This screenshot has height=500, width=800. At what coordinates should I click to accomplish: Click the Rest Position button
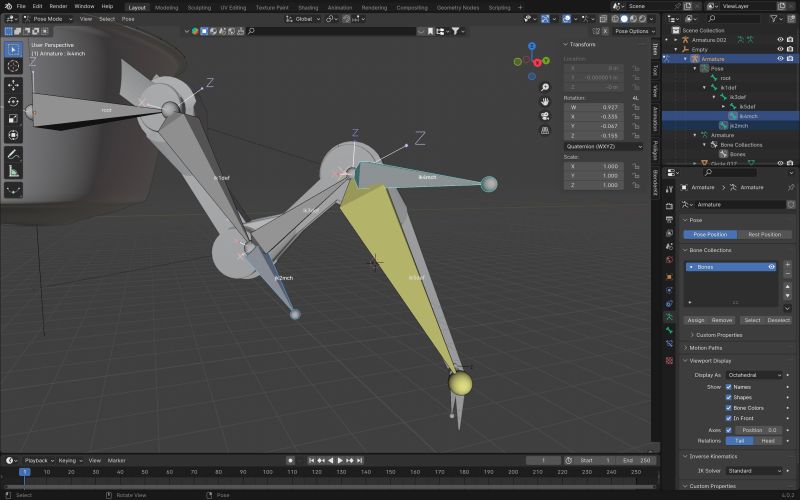coord(764,235)
